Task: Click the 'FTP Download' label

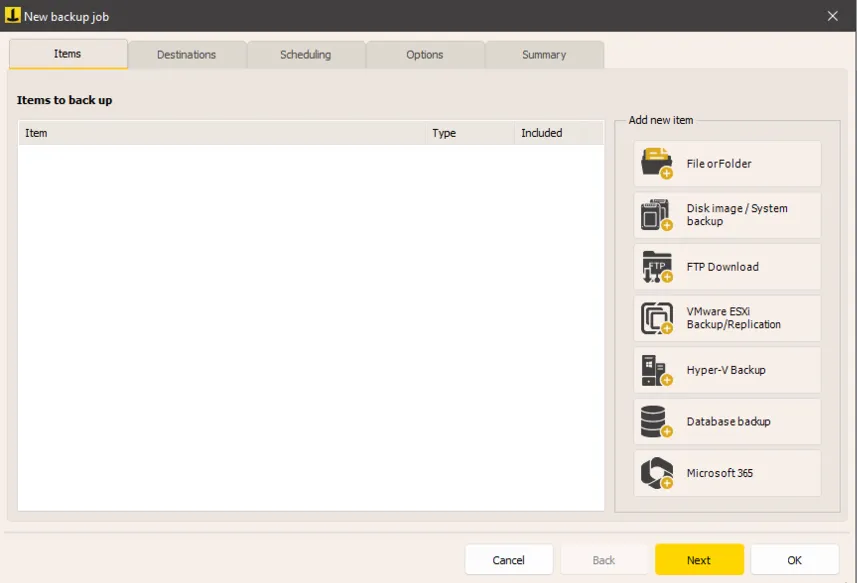Action: pyautogui.click(x=723, y=267)
